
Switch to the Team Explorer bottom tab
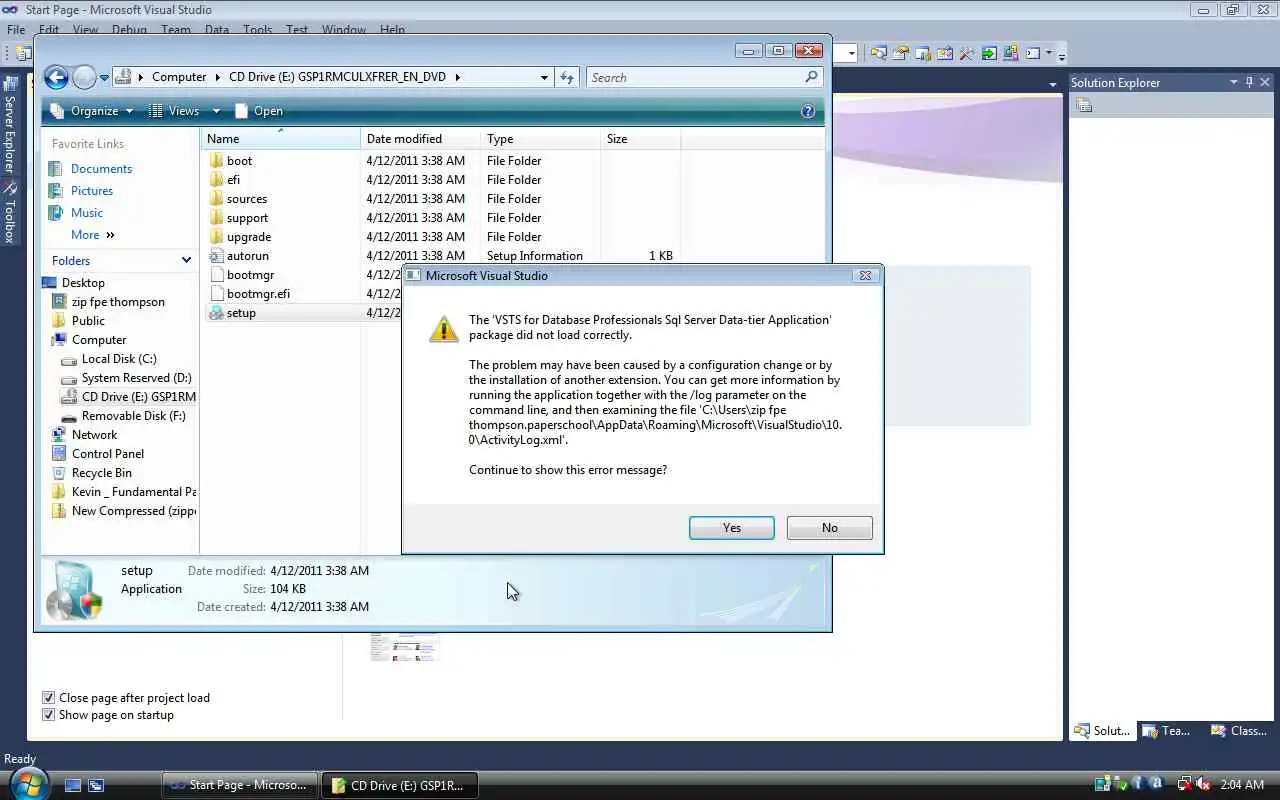[x=1168, y=731]
